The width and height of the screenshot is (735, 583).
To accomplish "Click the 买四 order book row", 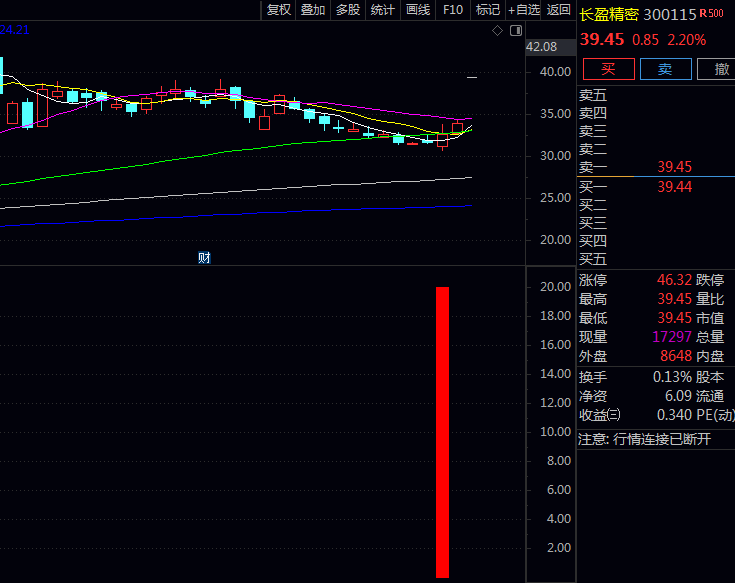I will click(x=656, y=241).
